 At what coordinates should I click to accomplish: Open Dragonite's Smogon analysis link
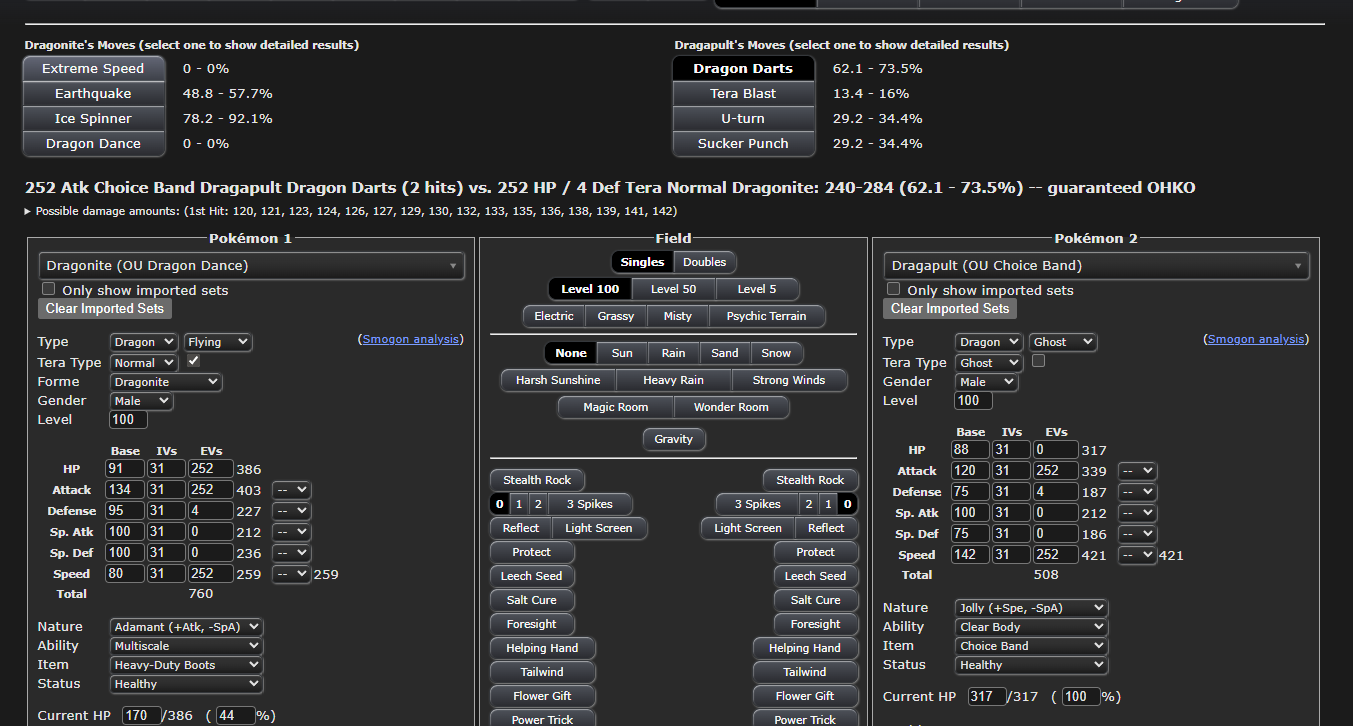(412, 339)
